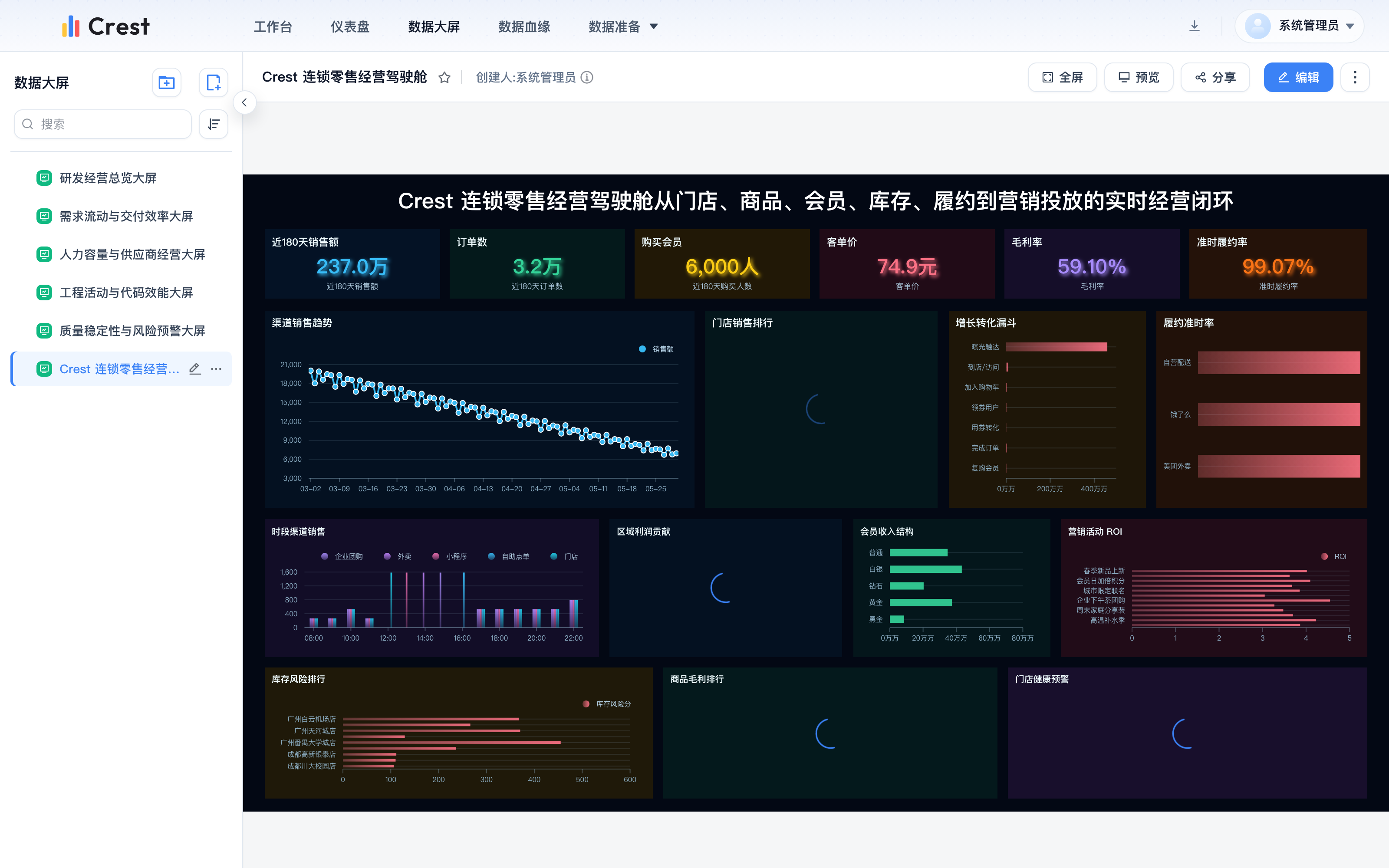Create a new data screen file
Screen dimensions: 1389x868
pyautogui.click(x=214, y=82)
